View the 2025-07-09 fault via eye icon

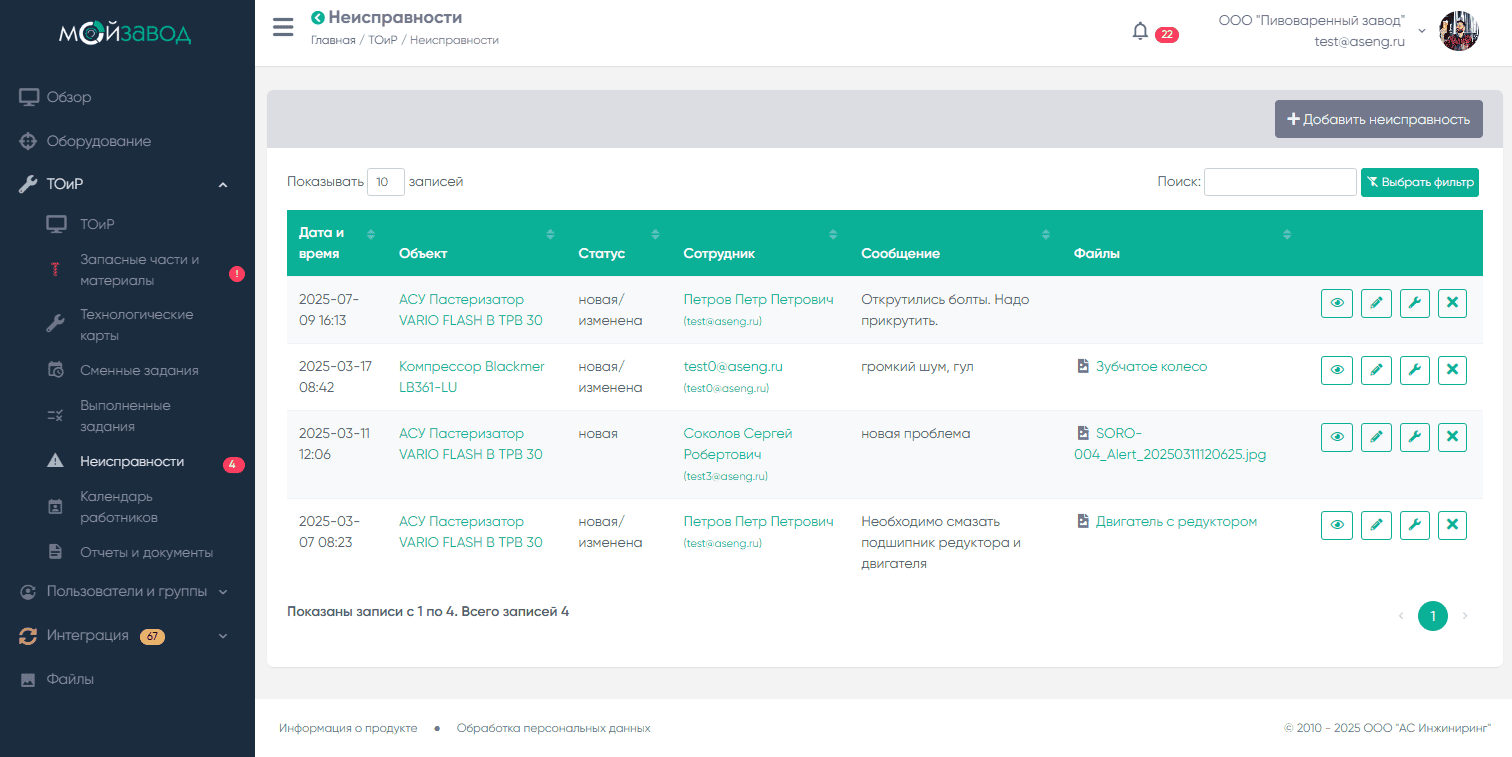(1337, 303)
